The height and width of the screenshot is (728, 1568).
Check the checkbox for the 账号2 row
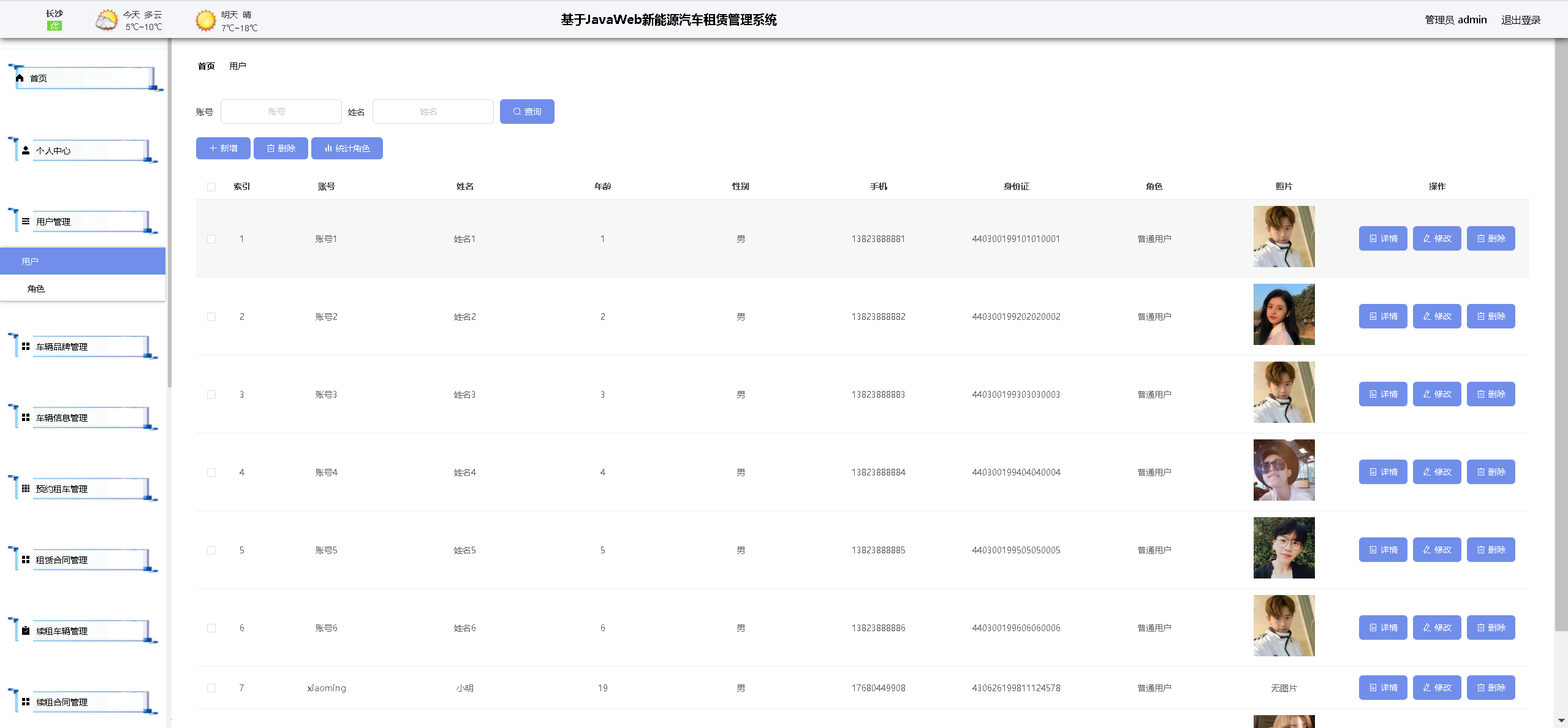point(211,317)
